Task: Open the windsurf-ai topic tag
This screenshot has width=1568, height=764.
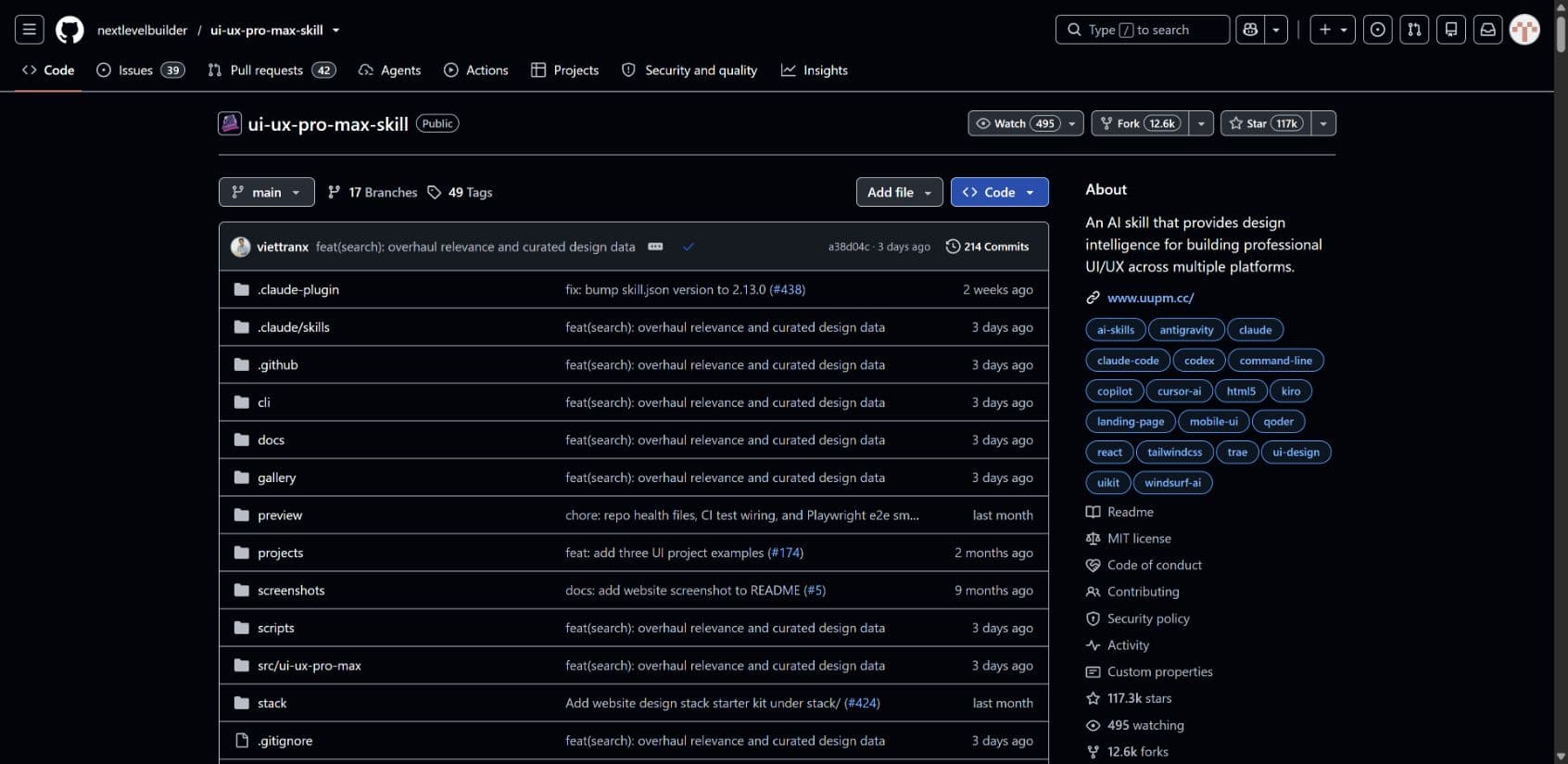Action: click(1172, 483)
